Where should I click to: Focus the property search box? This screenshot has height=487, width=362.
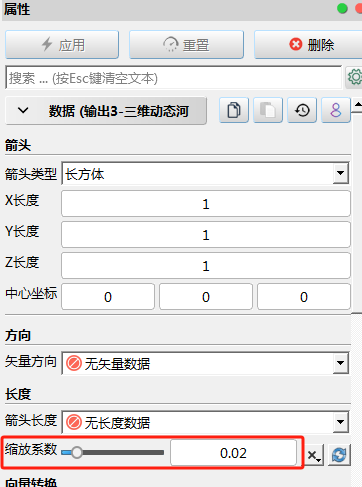point(174,78)
